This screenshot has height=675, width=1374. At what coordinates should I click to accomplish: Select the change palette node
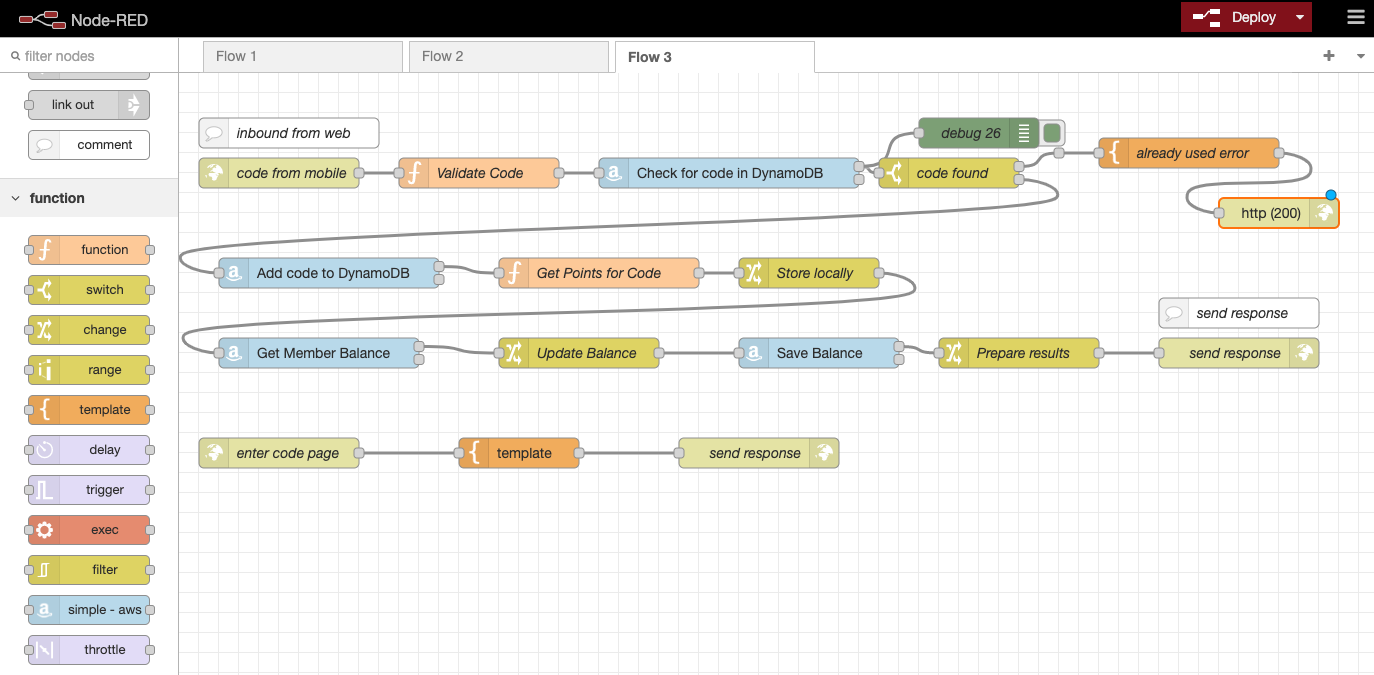click(x=89, y=330)
